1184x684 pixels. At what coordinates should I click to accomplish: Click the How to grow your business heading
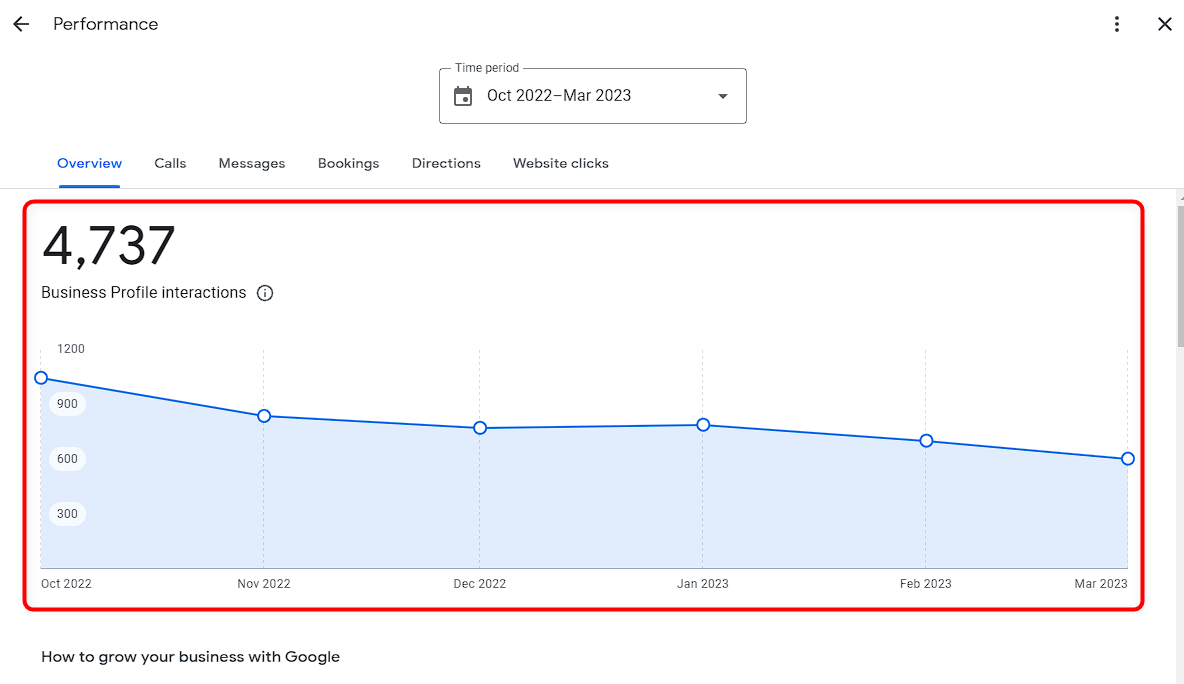190,656
